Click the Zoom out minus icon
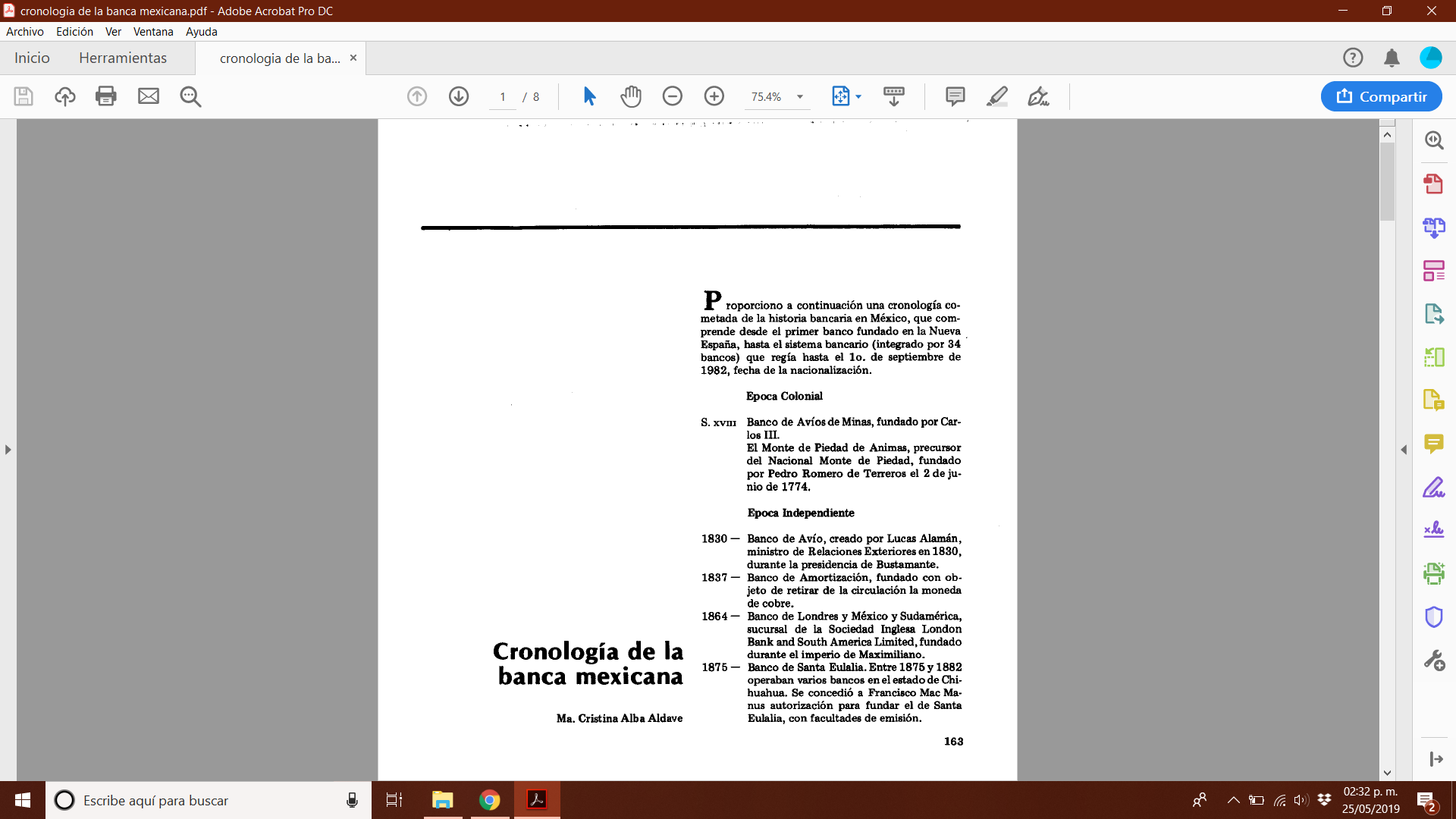The width and height of the screenshot is (1456, 819). point(672,96)
